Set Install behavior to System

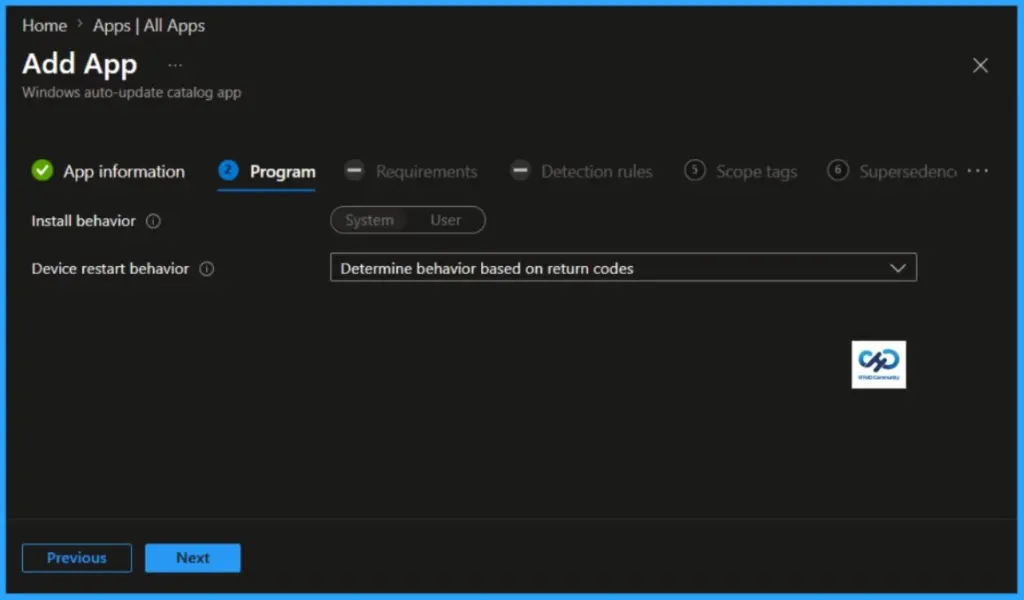[x=370, y=220]
